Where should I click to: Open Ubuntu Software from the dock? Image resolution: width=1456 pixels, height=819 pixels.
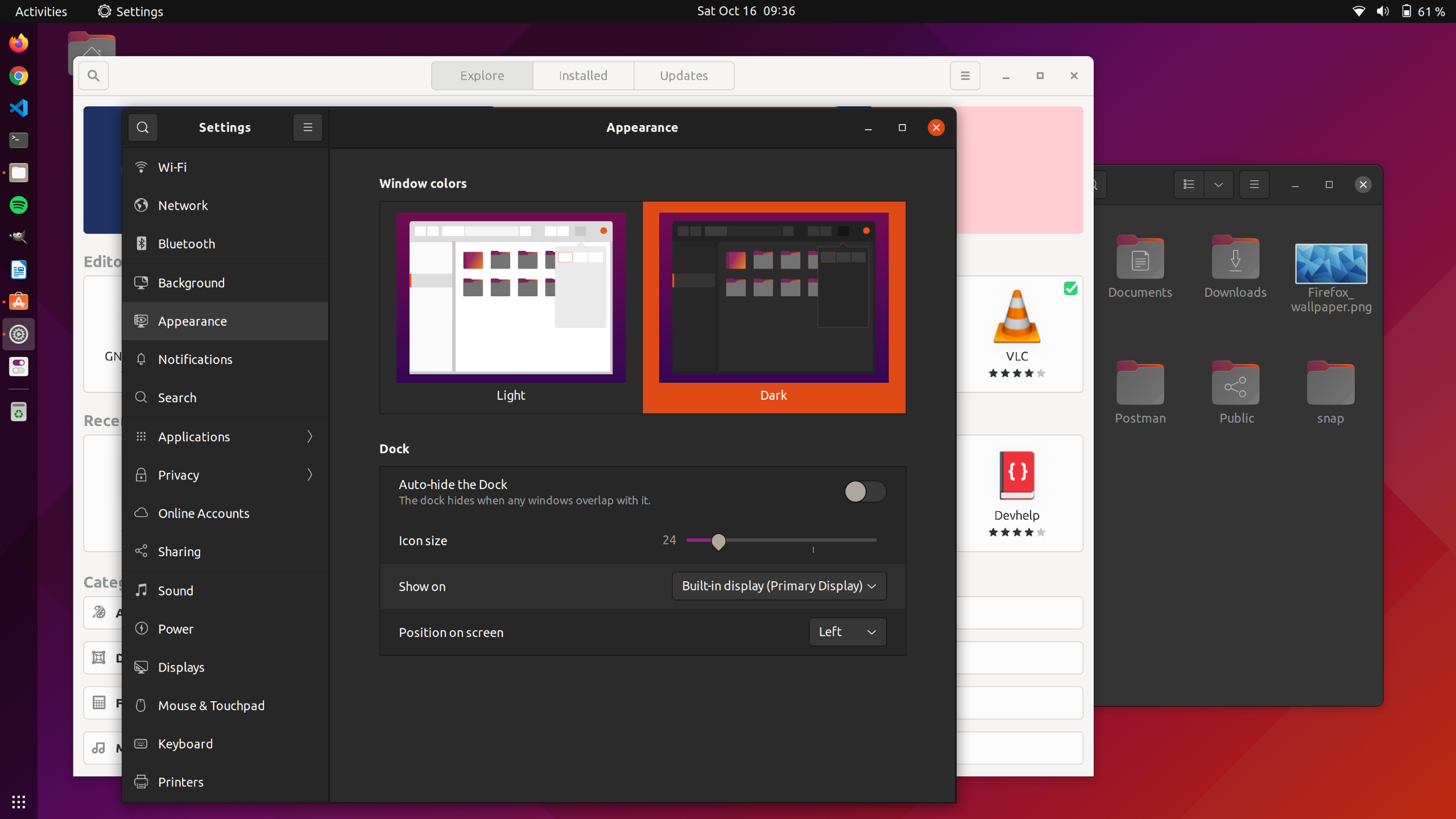(x=19, y=302)
